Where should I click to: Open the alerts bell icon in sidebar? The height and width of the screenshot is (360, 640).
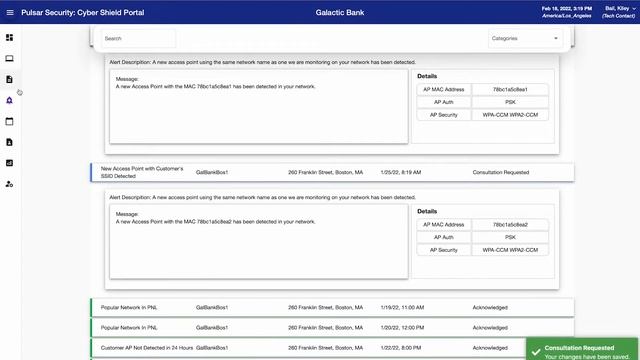pyautogui.click(x=9, y=100)
